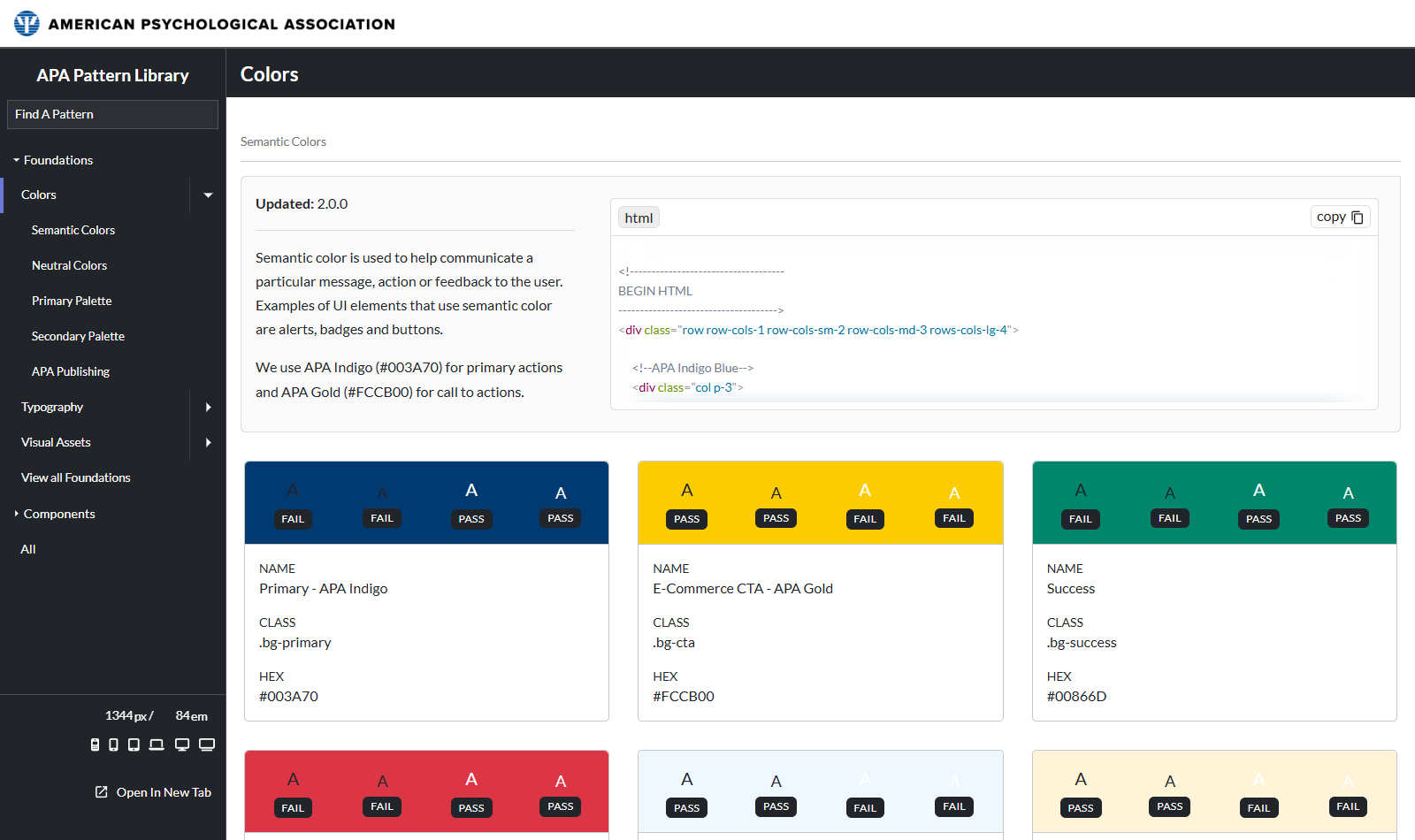Click the pale cream color swatch
The width and height of the screenshot is (1415, 840).
tap(1214, 791)
